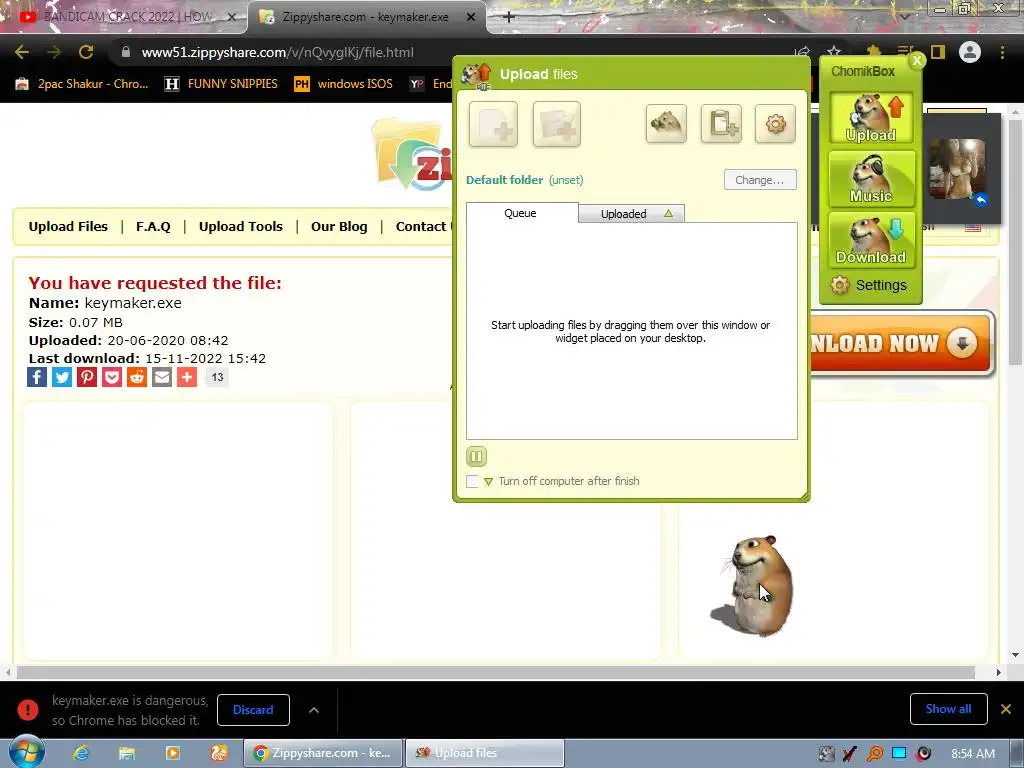1024x768 pixels.
Task: Click the red warning icon for keymaker.exe
Action: point(27,709)
